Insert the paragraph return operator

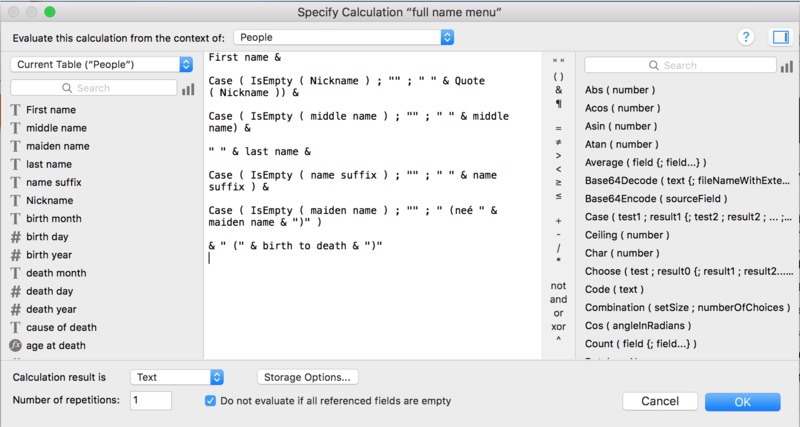558,104
